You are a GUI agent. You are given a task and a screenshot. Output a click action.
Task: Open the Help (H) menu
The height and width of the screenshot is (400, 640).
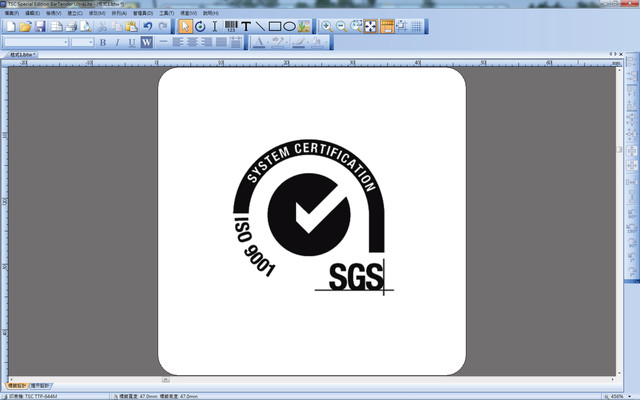click(x=211, y=13)
